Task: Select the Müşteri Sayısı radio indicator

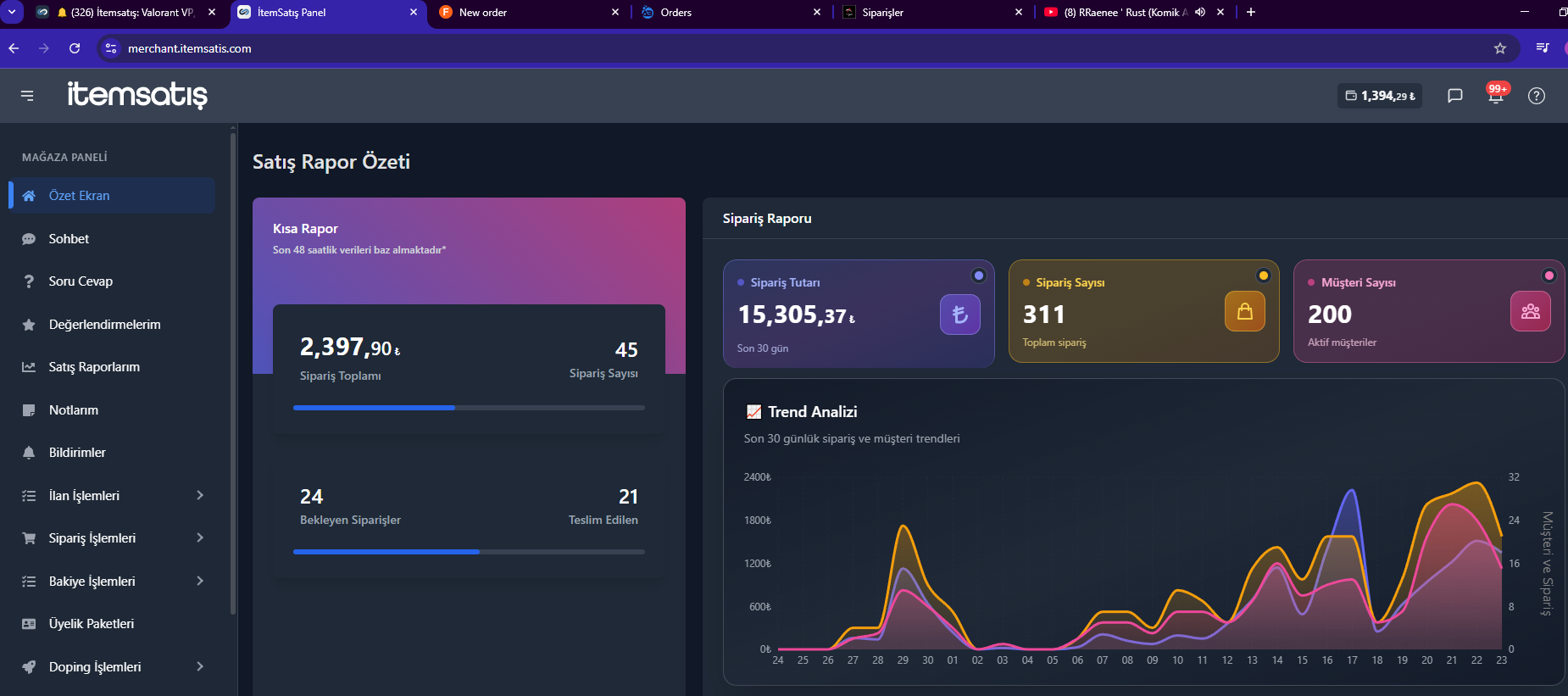Action: click(1549, 276)
